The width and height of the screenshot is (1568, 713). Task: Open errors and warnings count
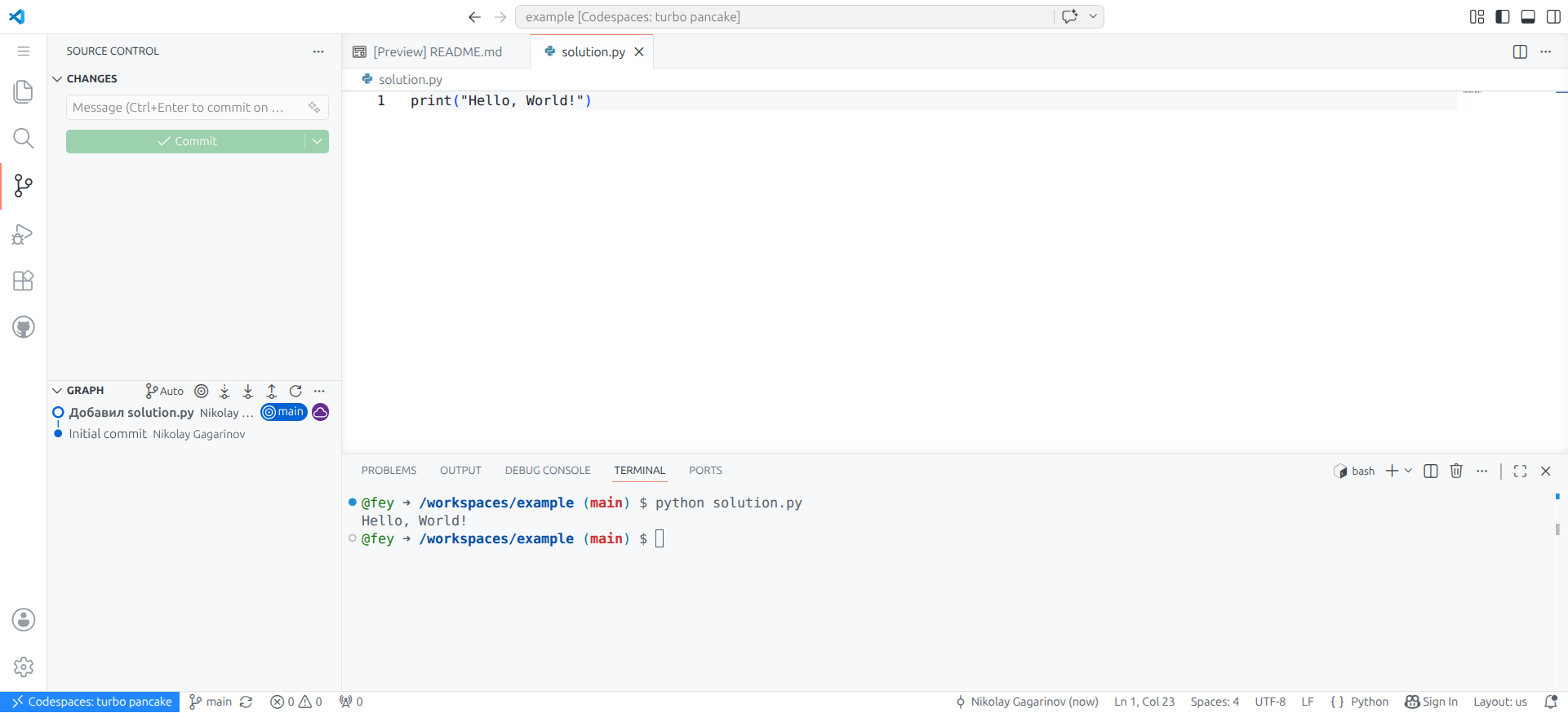296,702
